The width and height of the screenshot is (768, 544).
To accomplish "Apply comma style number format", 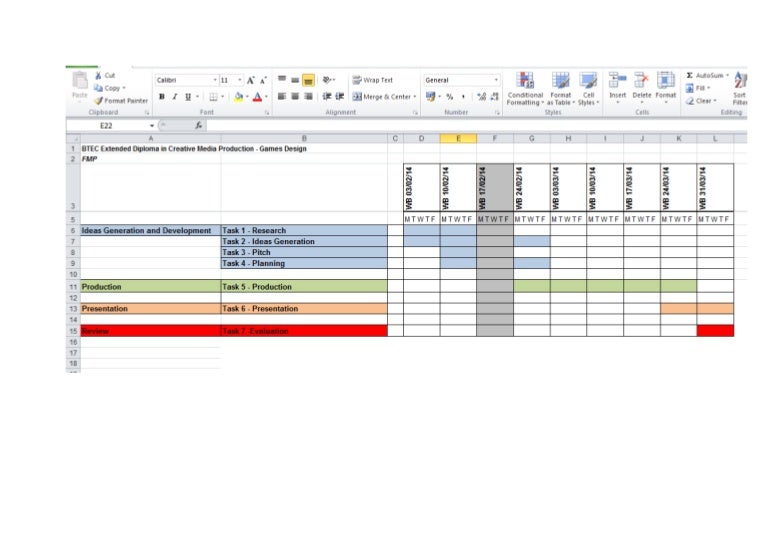I will [x=463, y=96].
